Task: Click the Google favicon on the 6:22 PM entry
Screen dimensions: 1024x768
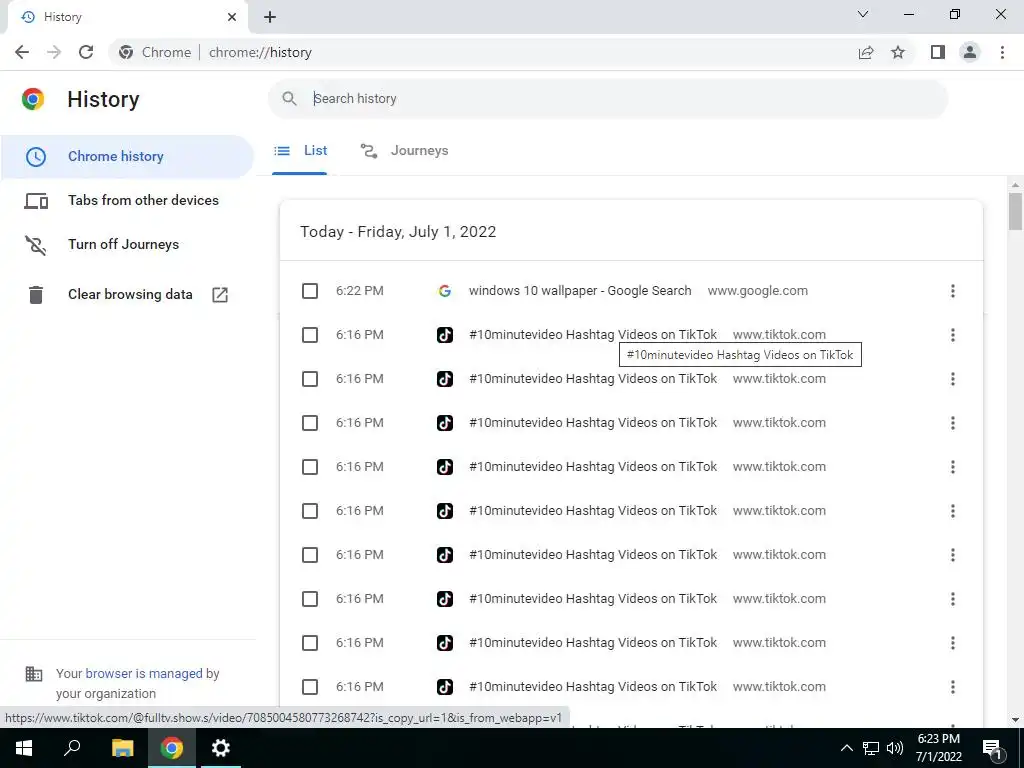Action: pyautogui.click(x=445, y=291)
